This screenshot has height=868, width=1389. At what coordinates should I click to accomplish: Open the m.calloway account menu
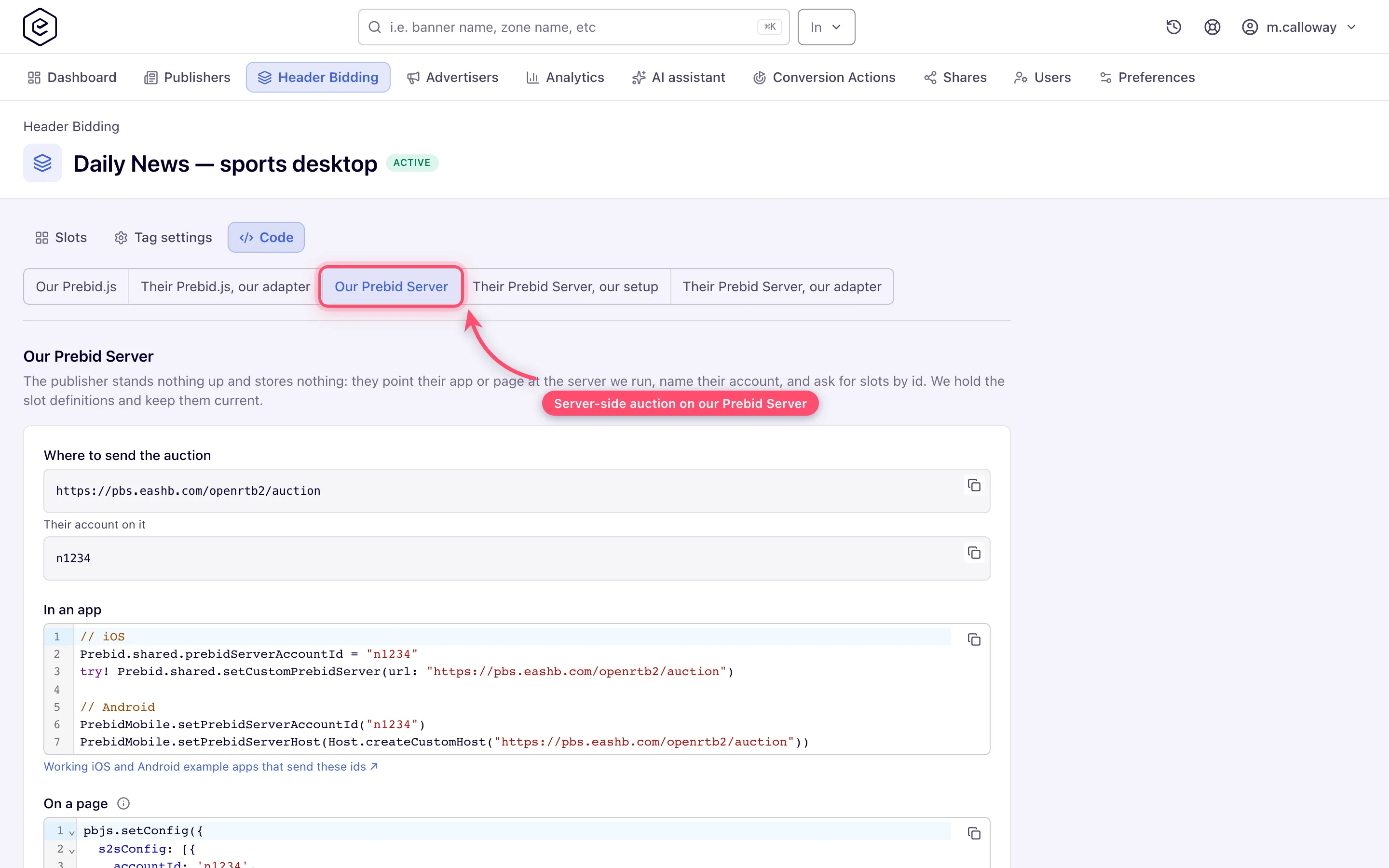click(1299, 27)
